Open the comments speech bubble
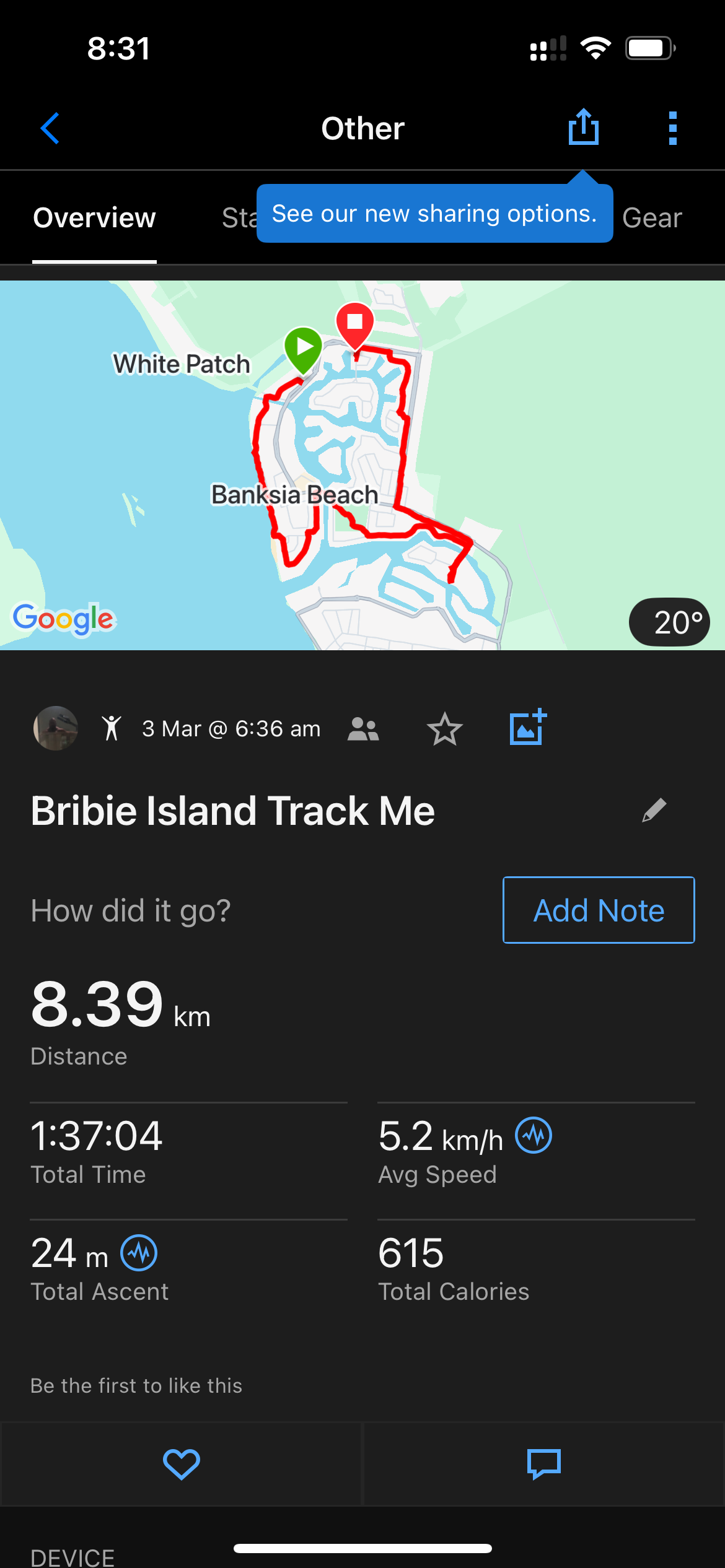Screen dimensions: 725x1568 [x=543, y=1464]
